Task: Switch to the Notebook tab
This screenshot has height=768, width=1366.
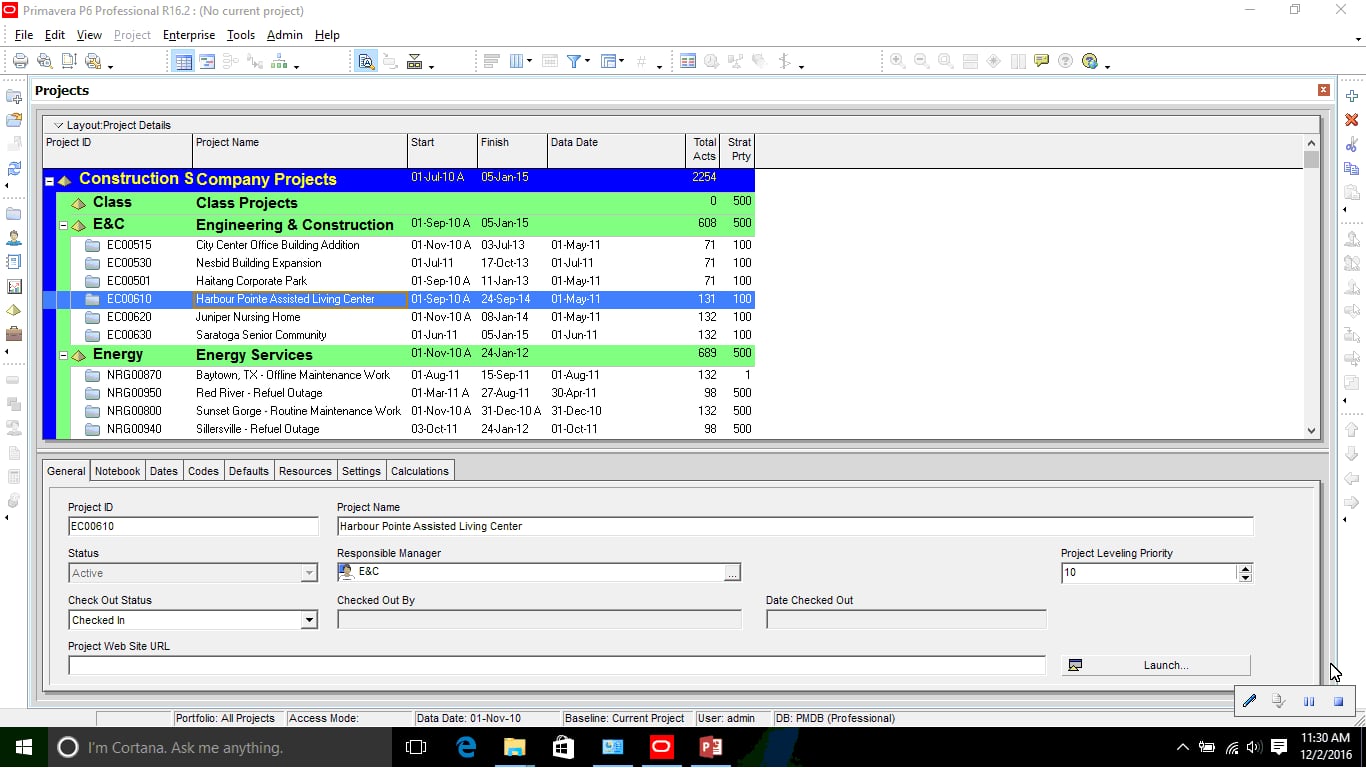Action: click(x=118, y=471)
